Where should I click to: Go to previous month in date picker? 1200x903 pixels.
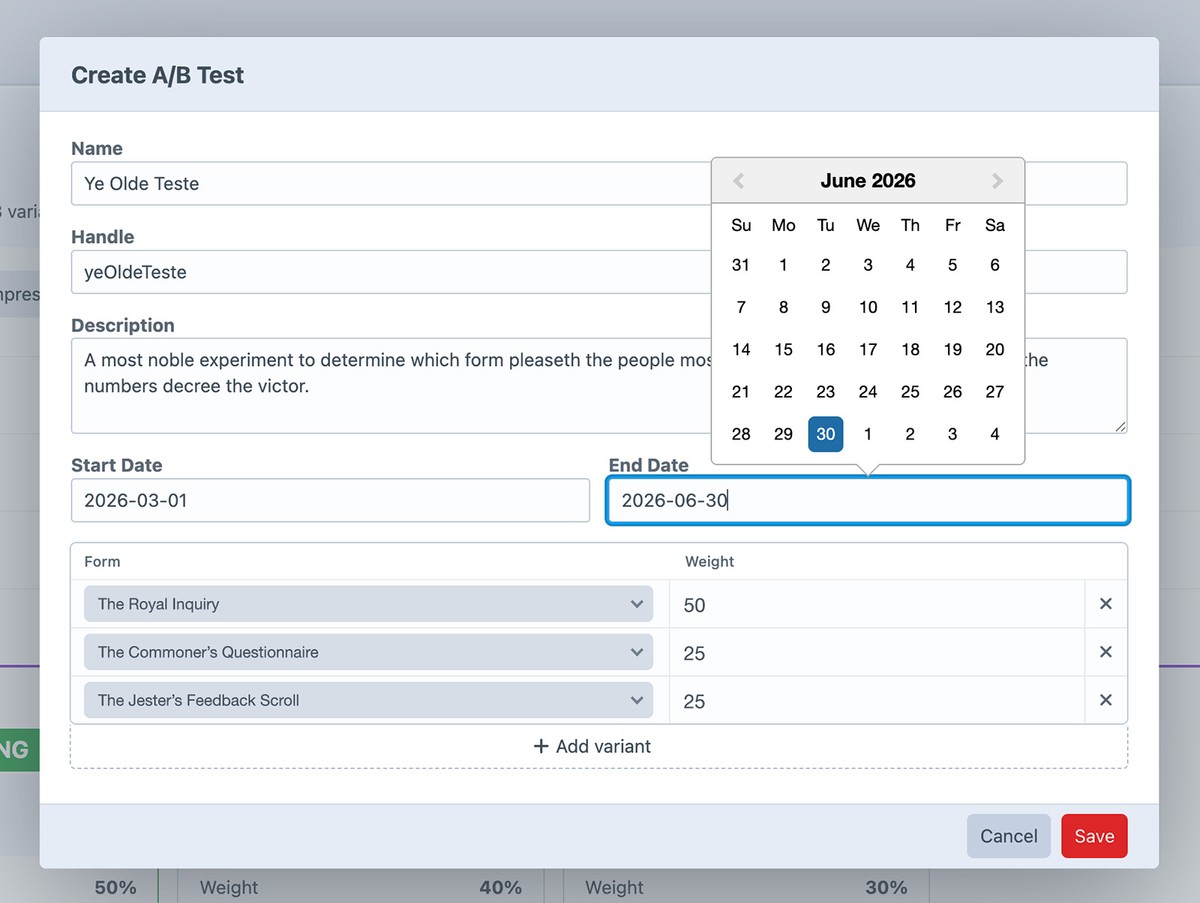click(x=739, y=181)
